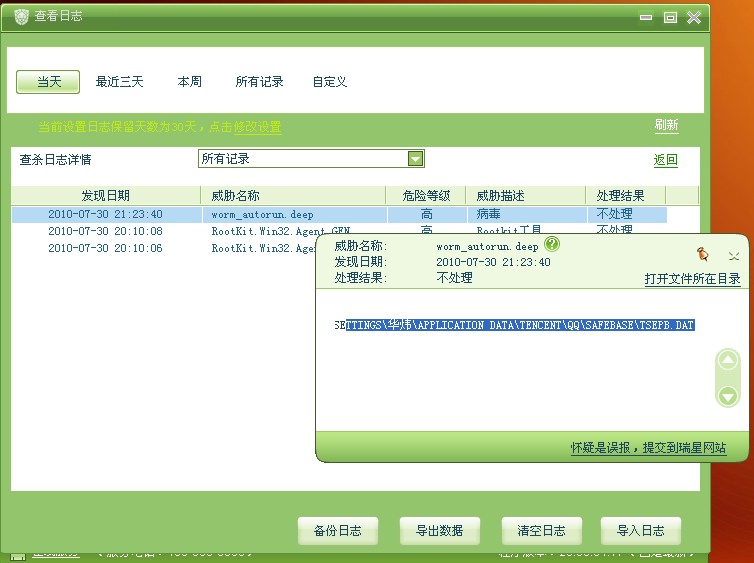Viewport: 754px width, 563px height.
Task: Click the 备份日志 button
Action: (338, 531)
